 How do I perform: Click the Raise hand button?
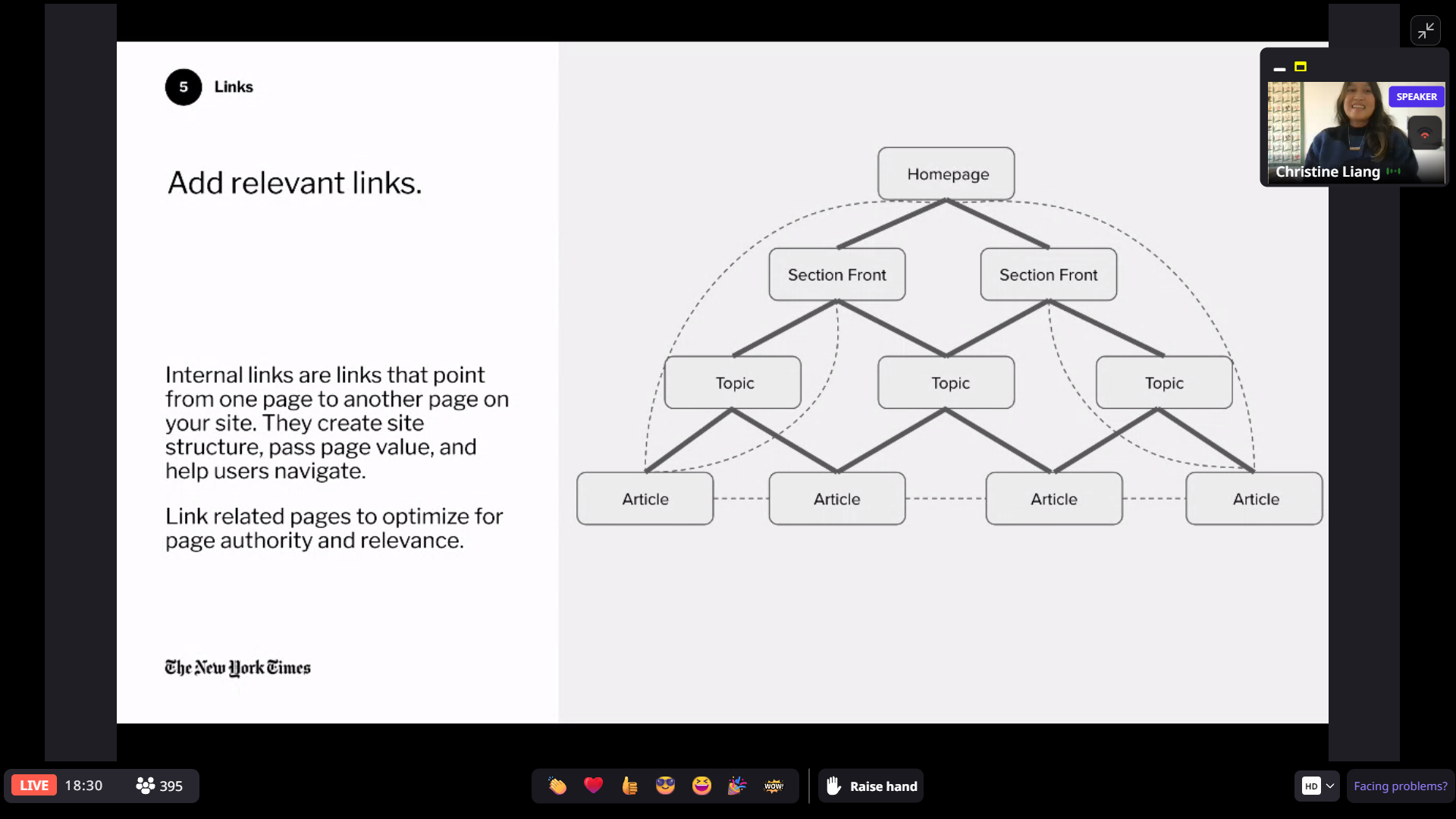coord(871,786)
